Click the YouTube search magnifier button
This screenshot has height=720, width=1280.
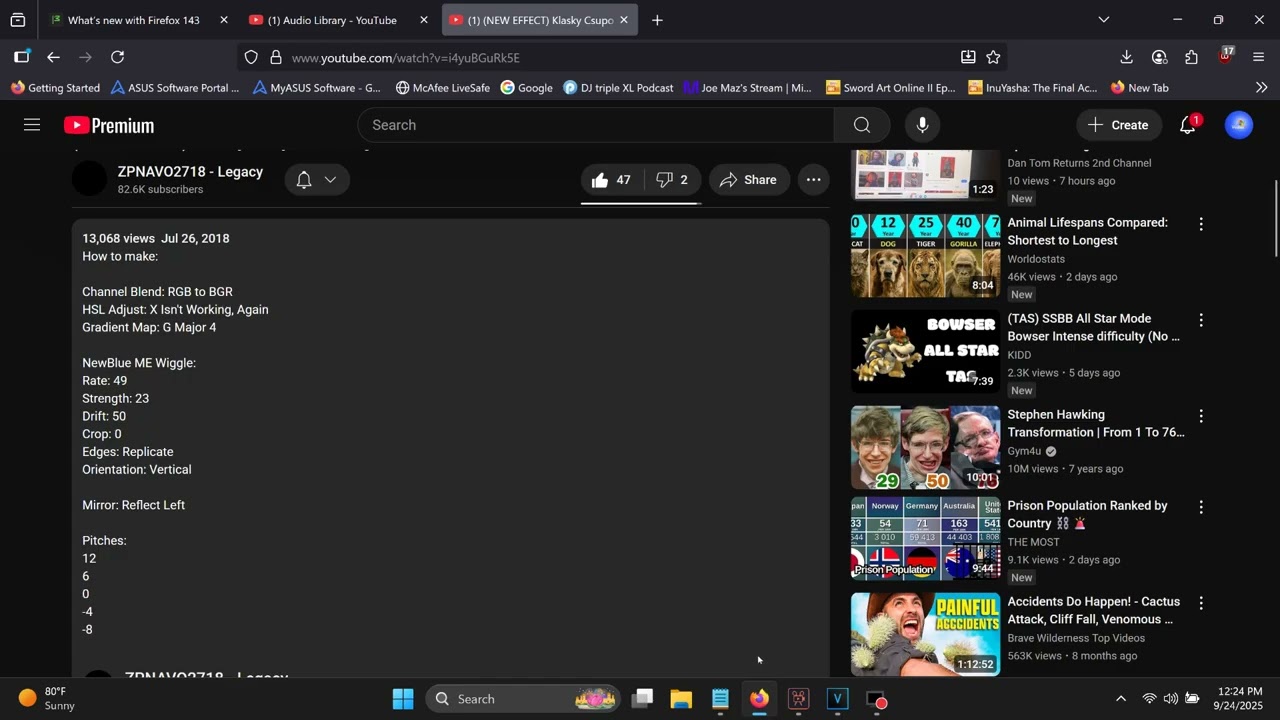tap(862, 125)
